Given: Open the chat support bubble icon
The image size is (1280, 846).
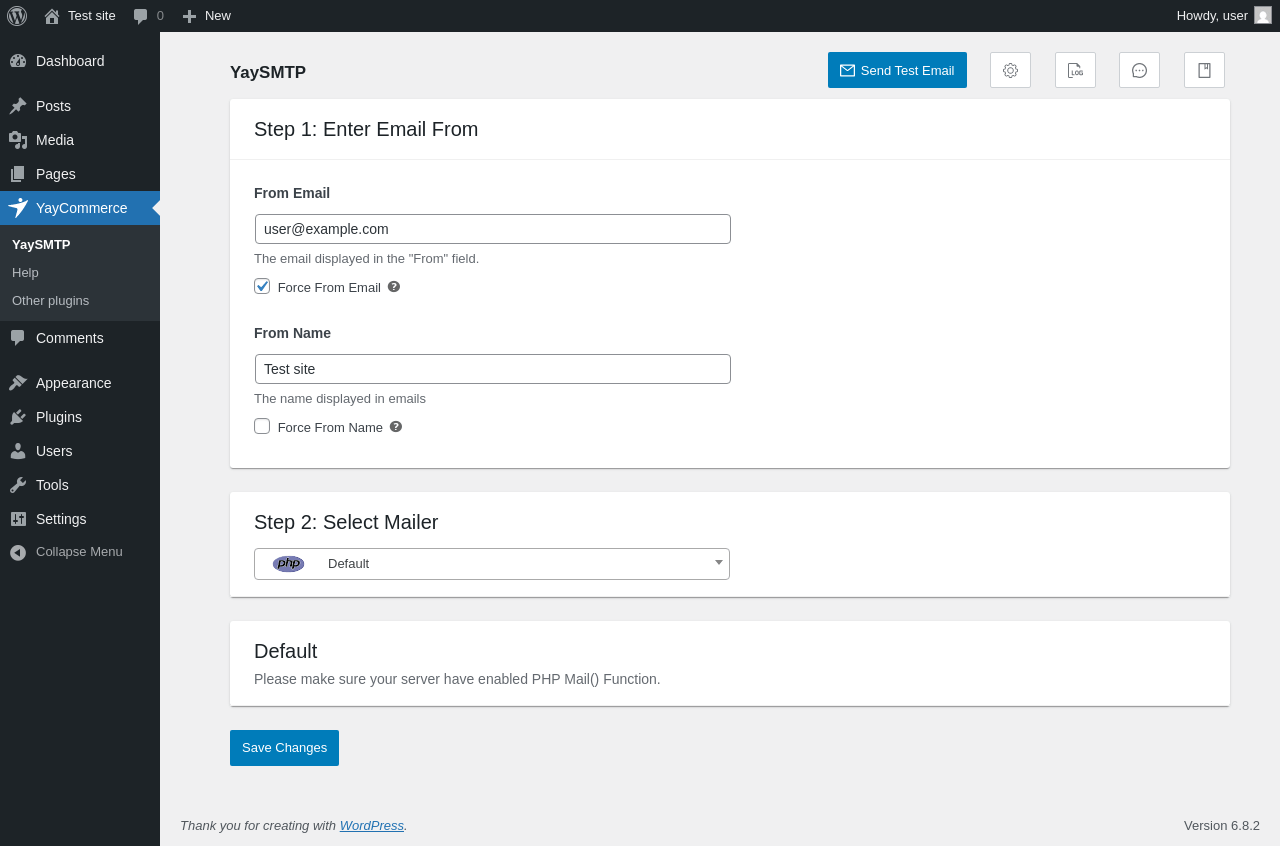Looking at the screenshot, I should (x=1139, y=70).
